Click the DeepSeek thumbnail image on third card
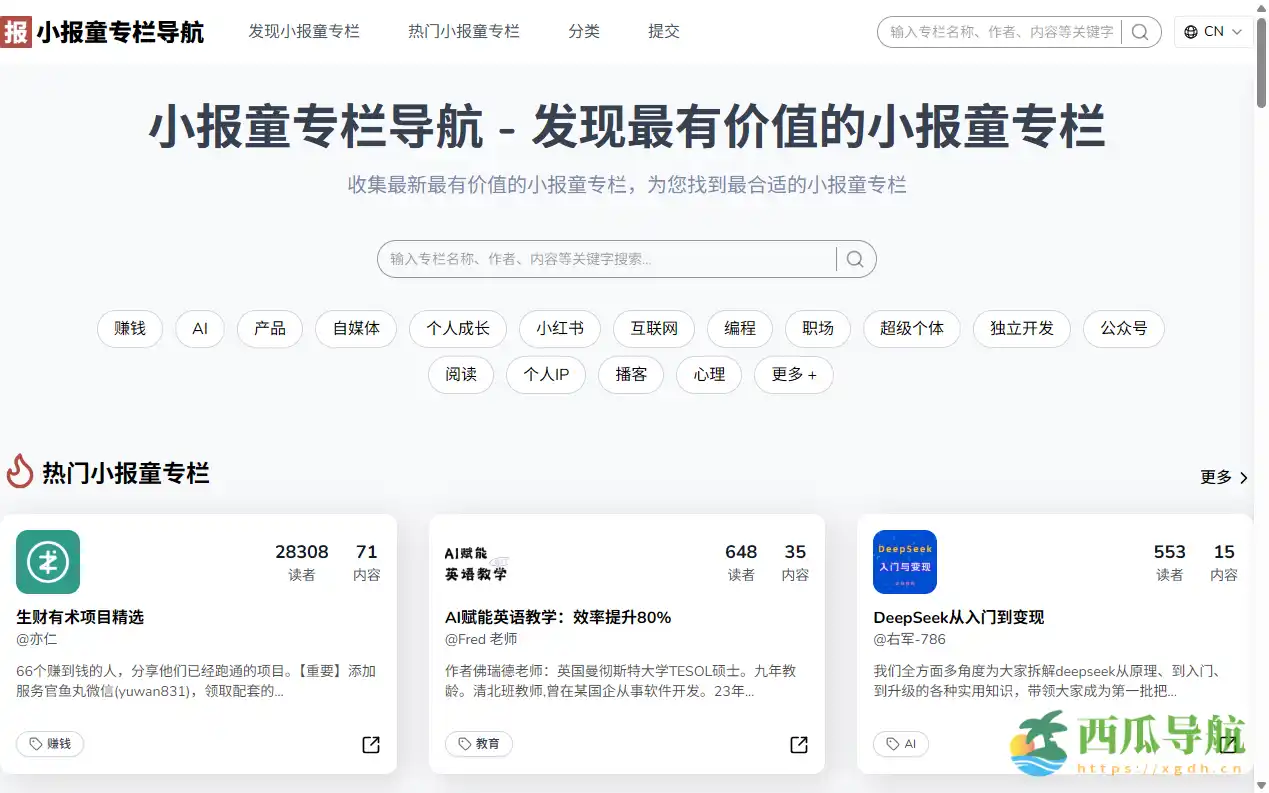Image resolution: width=1269 pixels, height=793 pixels. click(x=904, y=562)
